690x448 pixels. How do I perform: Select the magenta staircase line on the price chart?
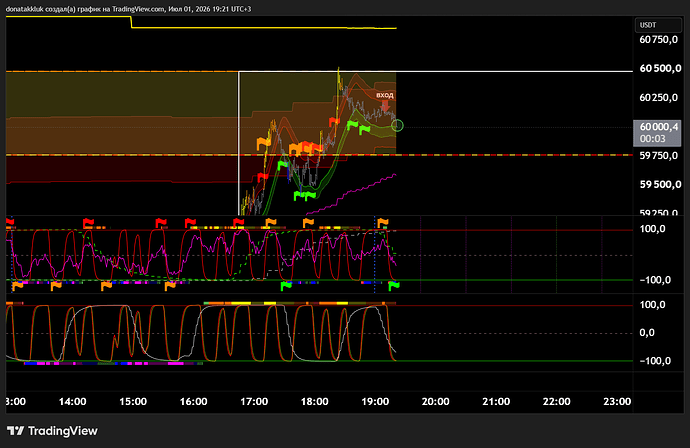tap(352, 194)
